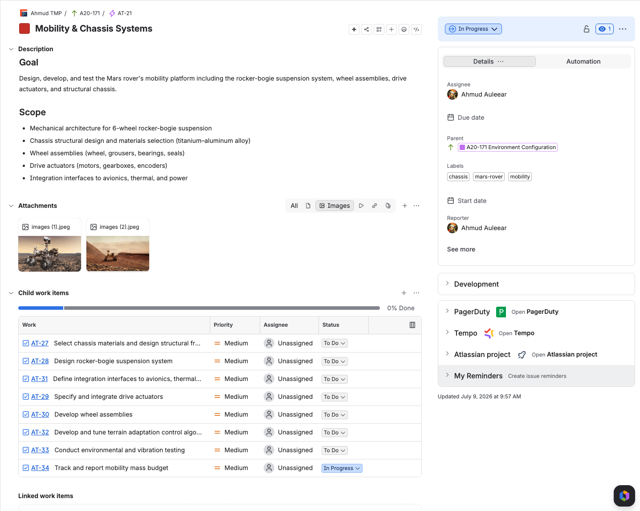Click See more in the details panel
640x511 pixels.
[x=461, y=249]
